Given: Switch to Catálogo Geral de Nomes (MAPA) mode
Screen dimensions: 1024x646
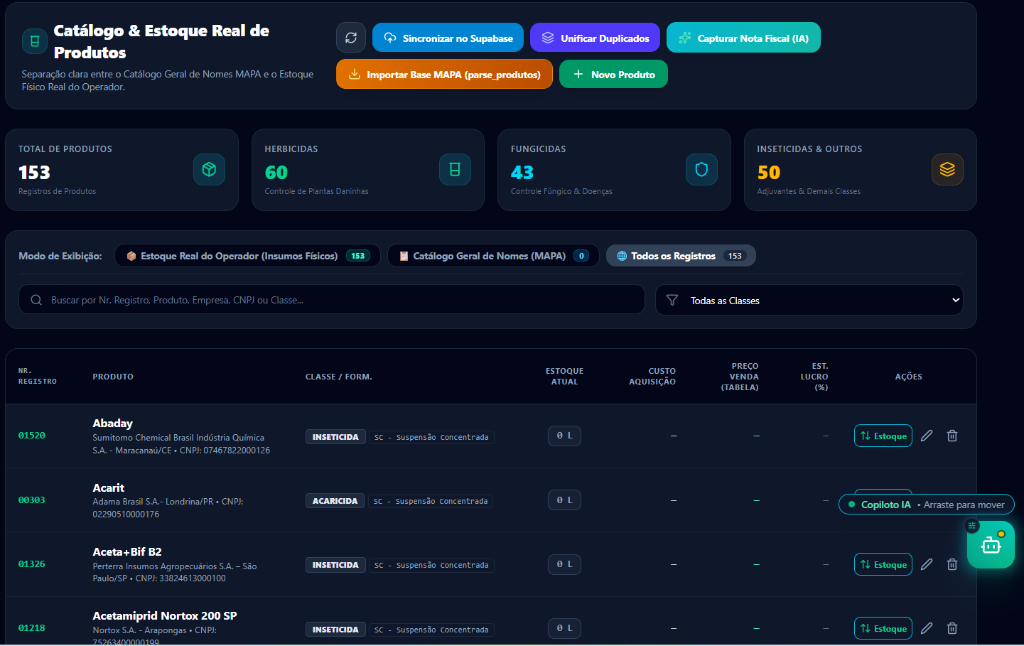Looking at the screenshot, I should (493, 256).
